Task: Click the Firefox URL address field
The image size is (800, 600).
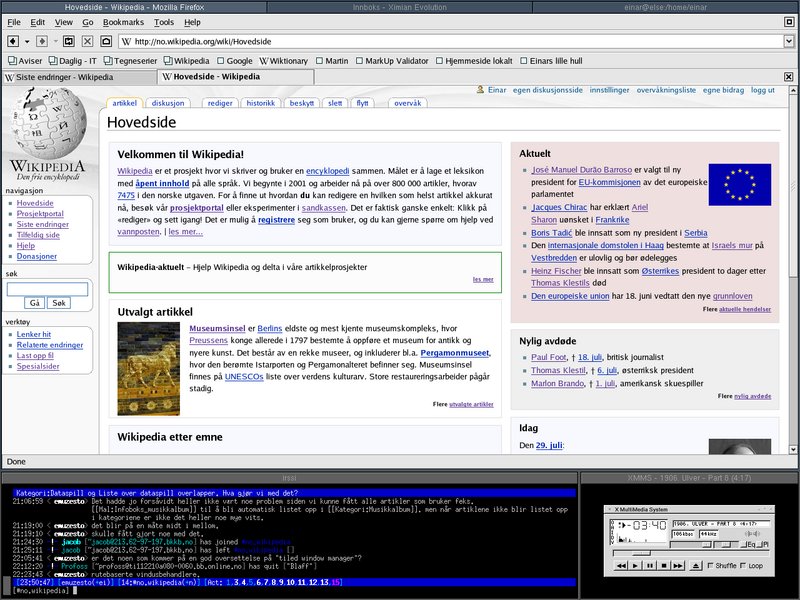Action: (451, 41)
